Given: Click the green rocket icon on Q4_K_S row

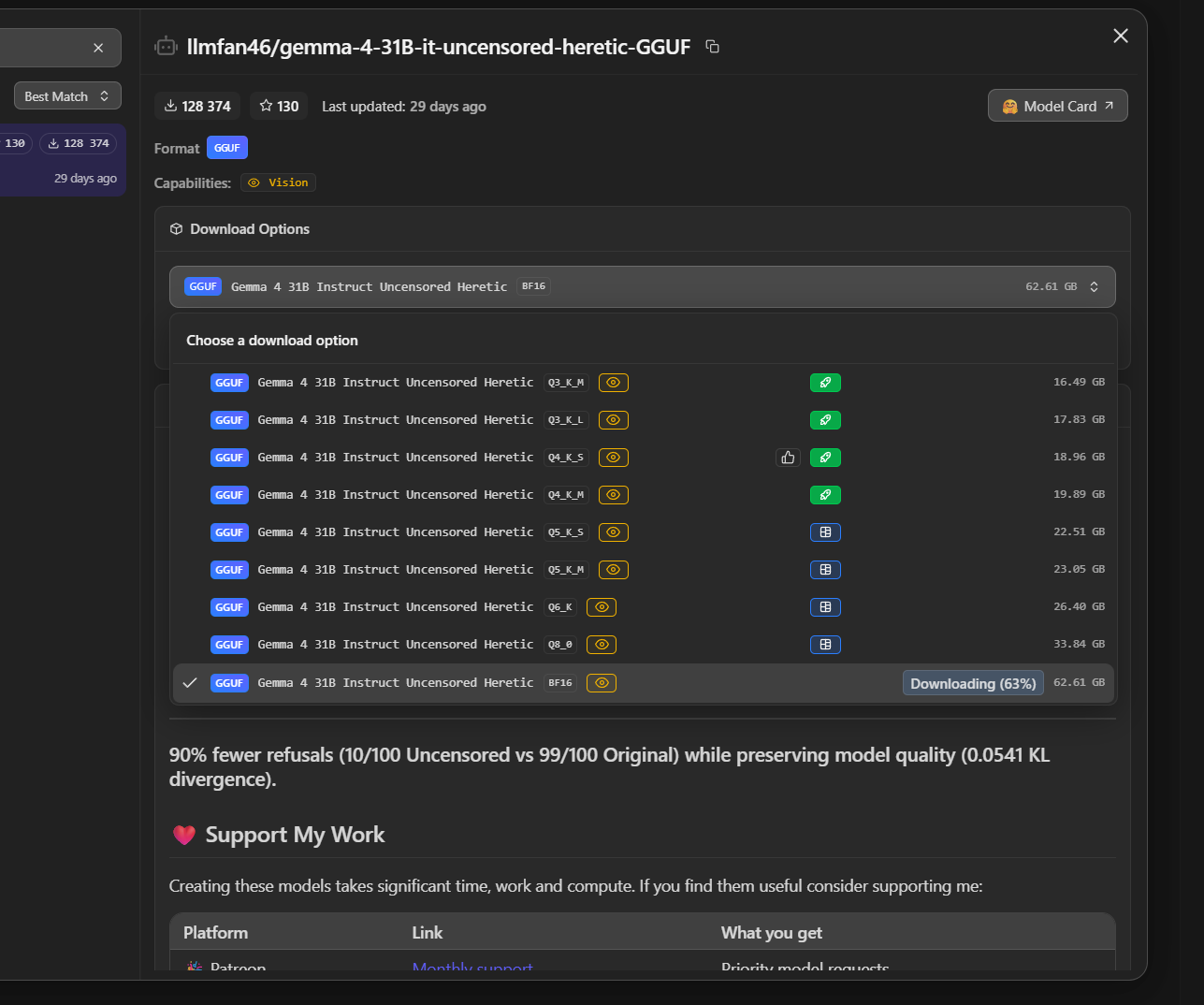Looking at the screenshot, I should (825, 458).
